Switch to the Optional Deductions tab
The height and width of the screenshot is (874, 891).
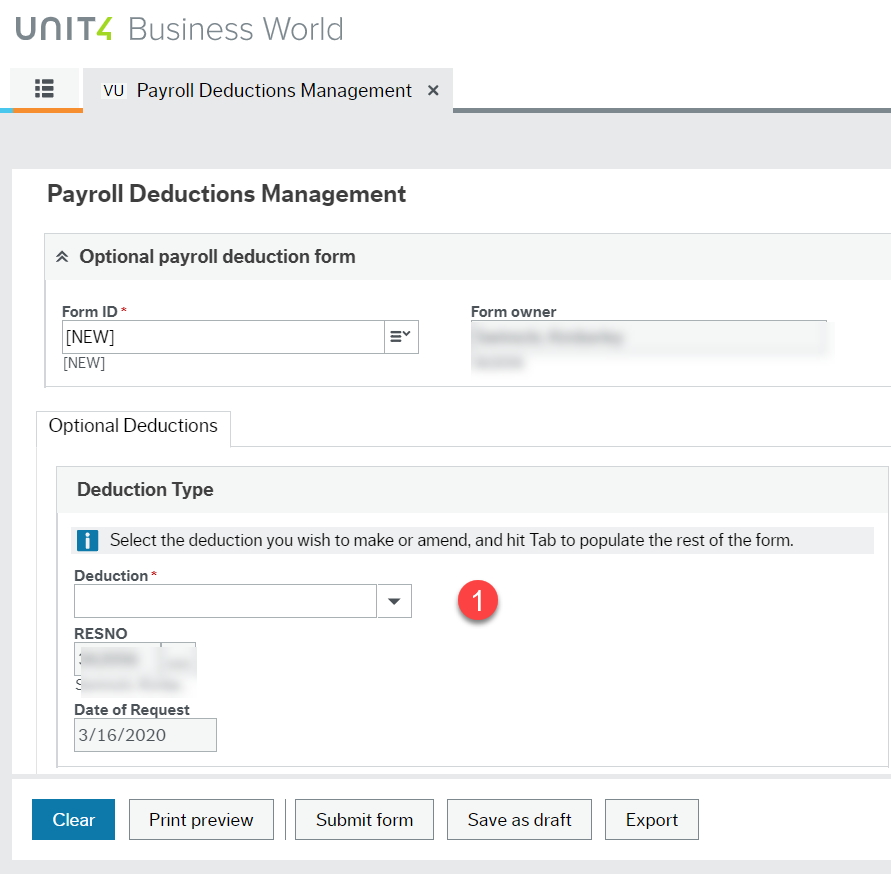coord(132,428)
